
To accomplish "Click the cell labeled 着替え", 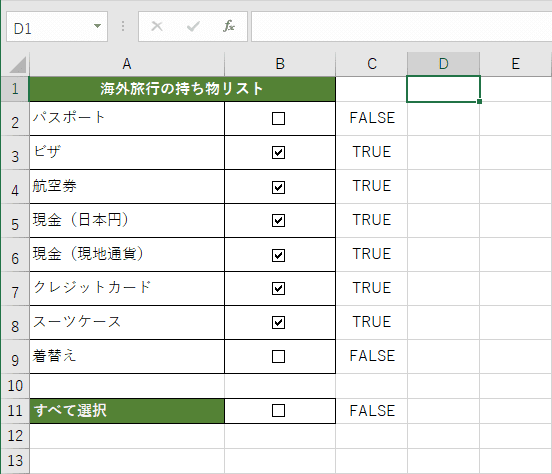I will 127,356.
